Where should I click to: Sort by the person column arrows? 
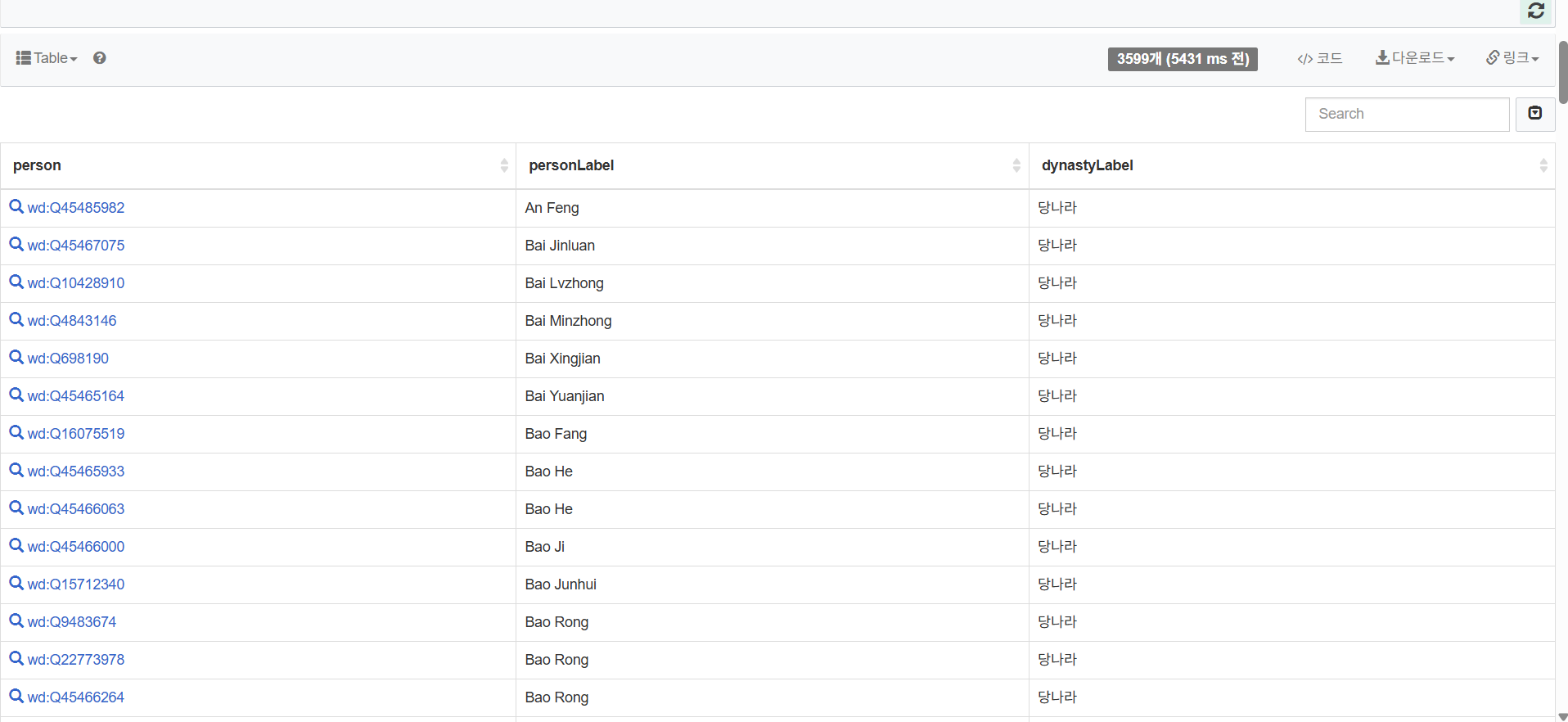point(504,165)
